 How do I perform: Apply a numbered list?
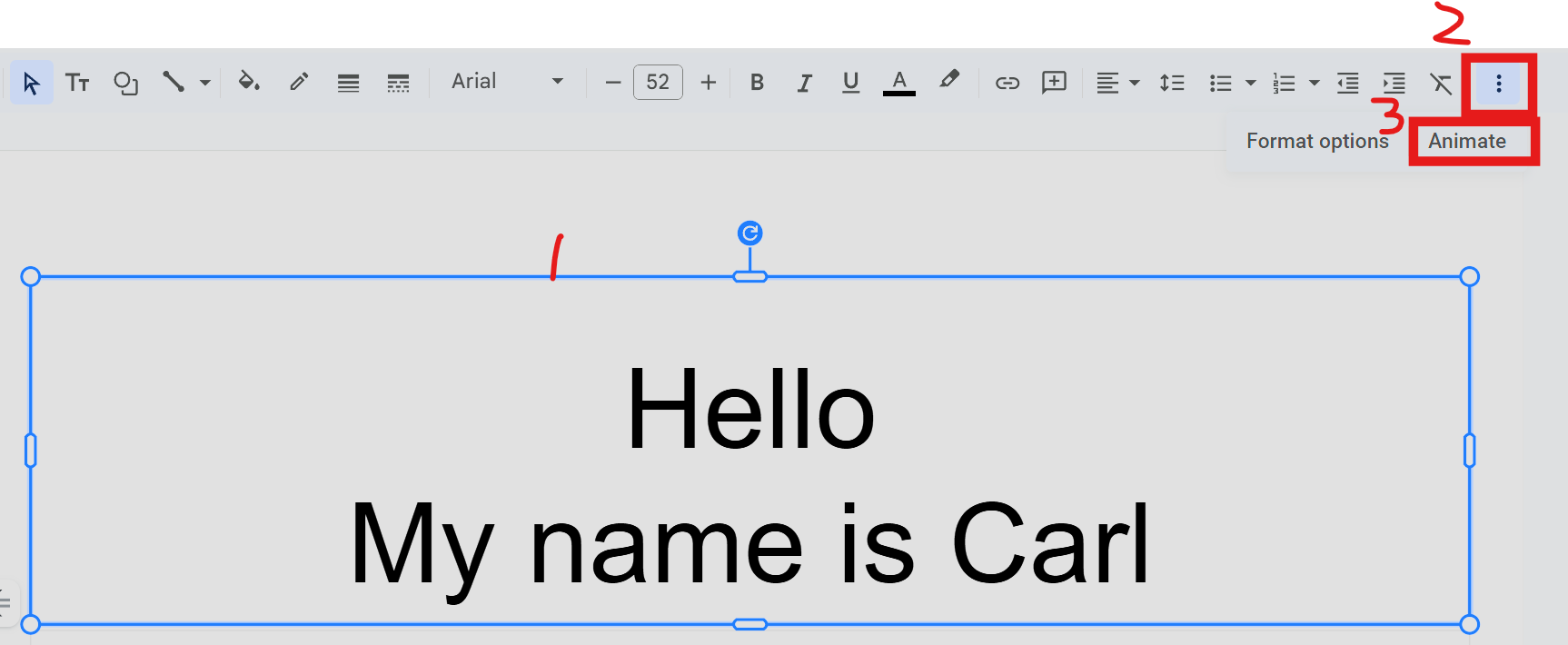[1284, 84]
